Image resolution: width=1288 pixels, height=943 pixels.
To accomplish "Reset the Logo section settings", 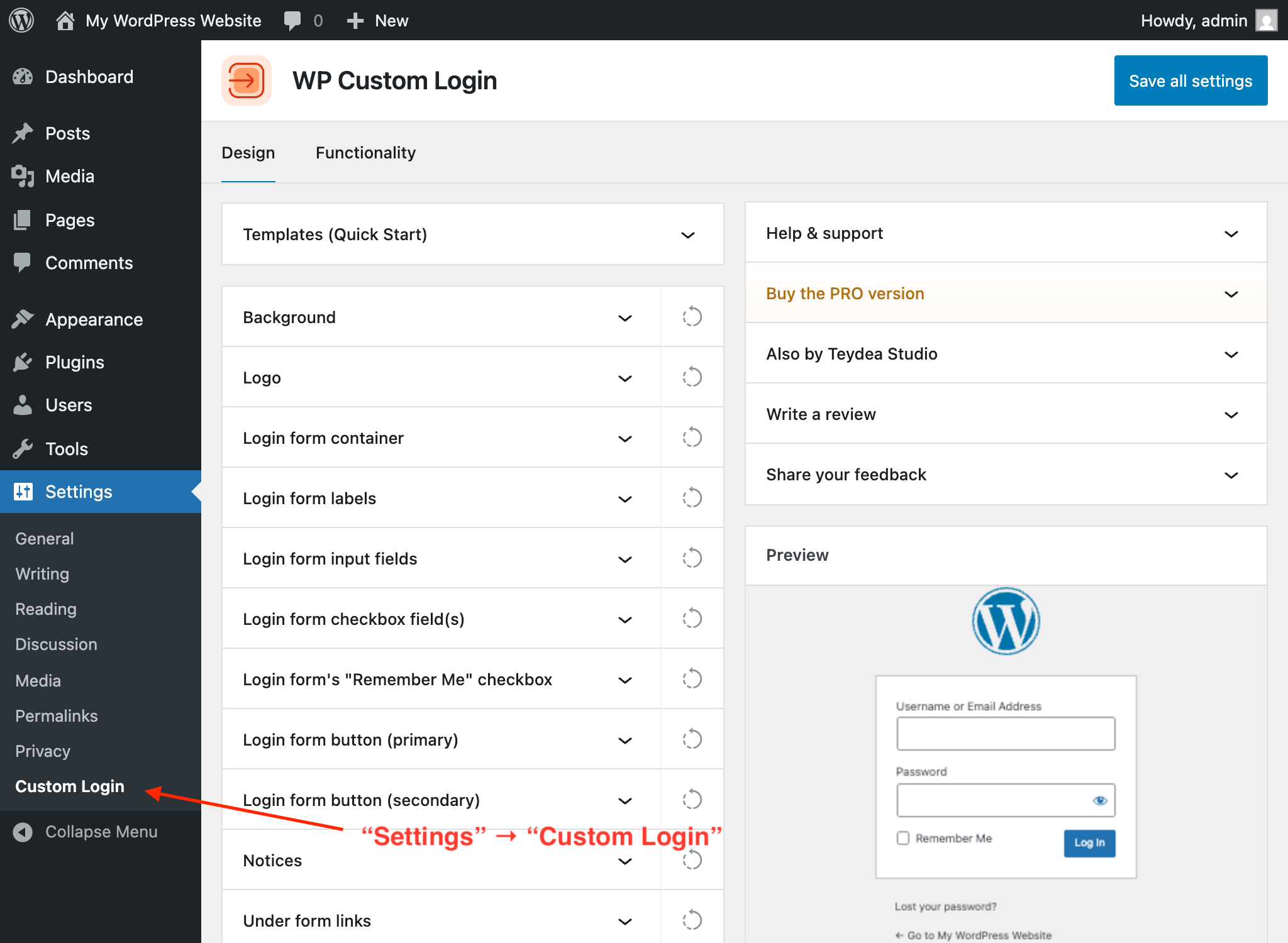I will [692, 377].
